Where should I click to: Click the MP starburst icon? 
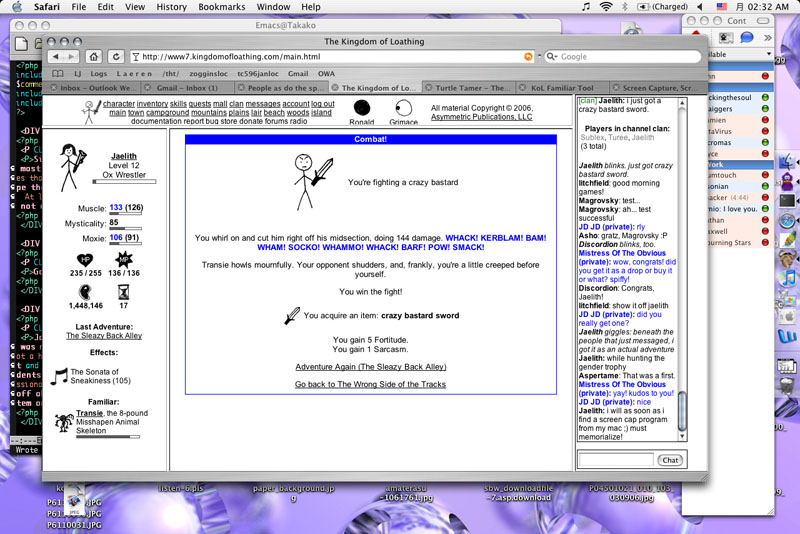pyautogui.click(x=123, y=260)
